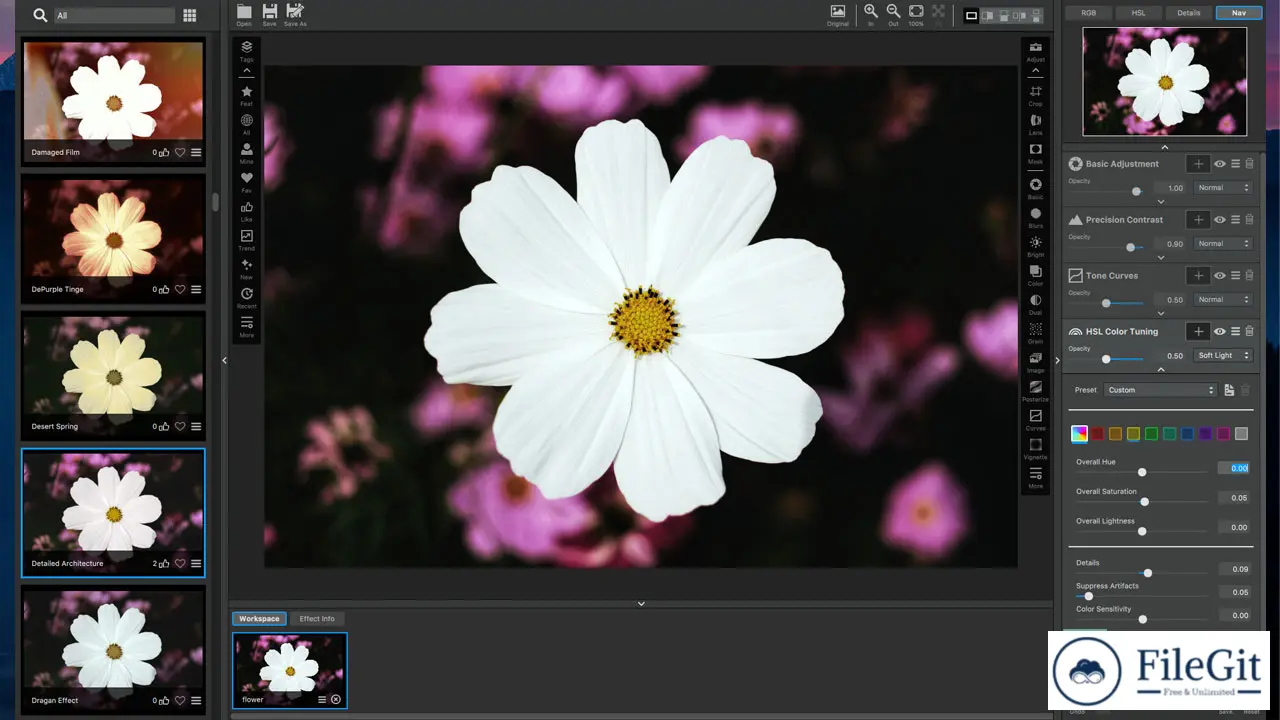Screen dimensions: 1280x720
Task: Open Precision Contrast blend mode dropdown
Action: pyautogui.click(x=1224, y=244)
